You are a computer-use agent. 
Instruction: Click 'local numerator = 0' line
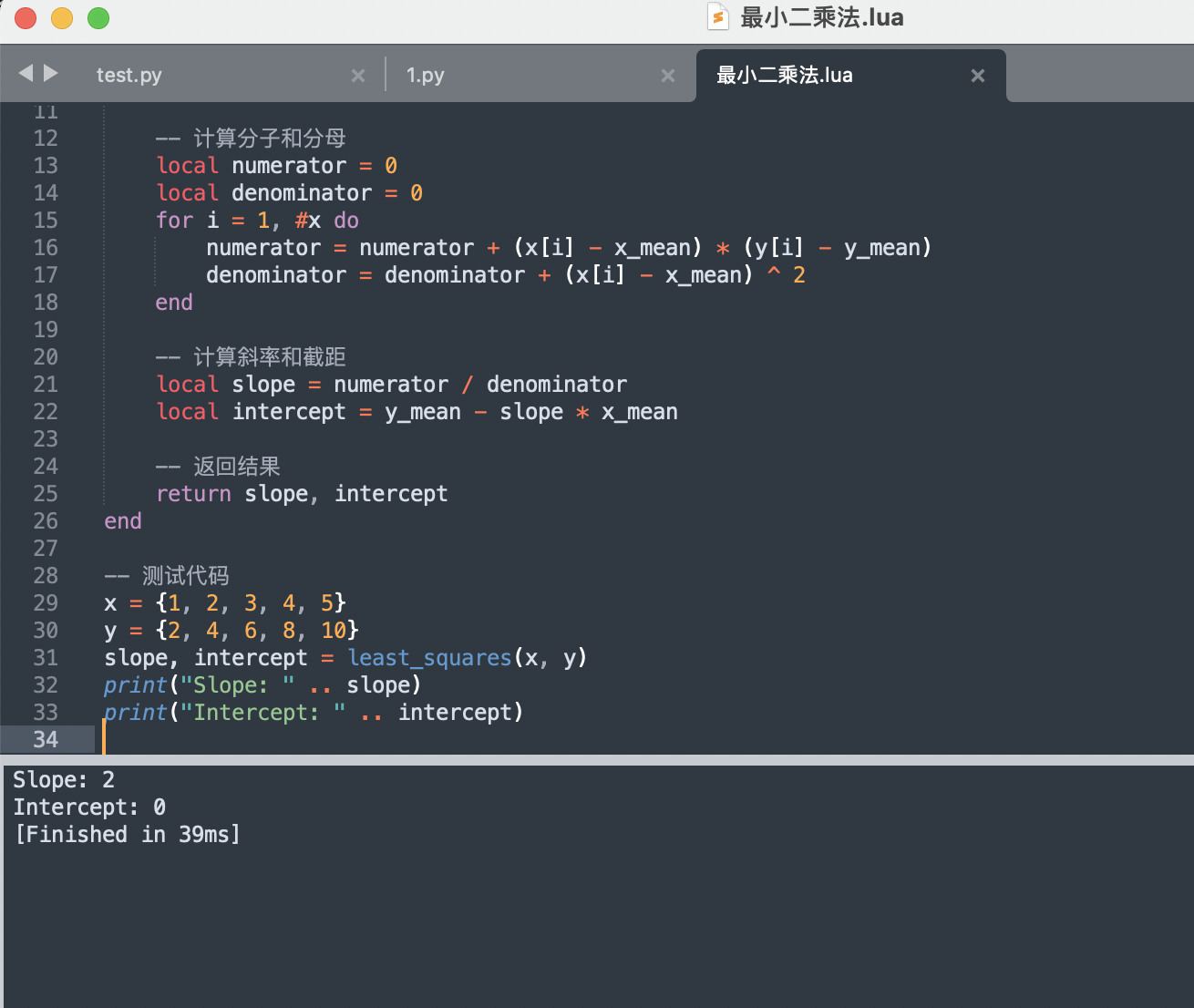click(x=277, y=166)
